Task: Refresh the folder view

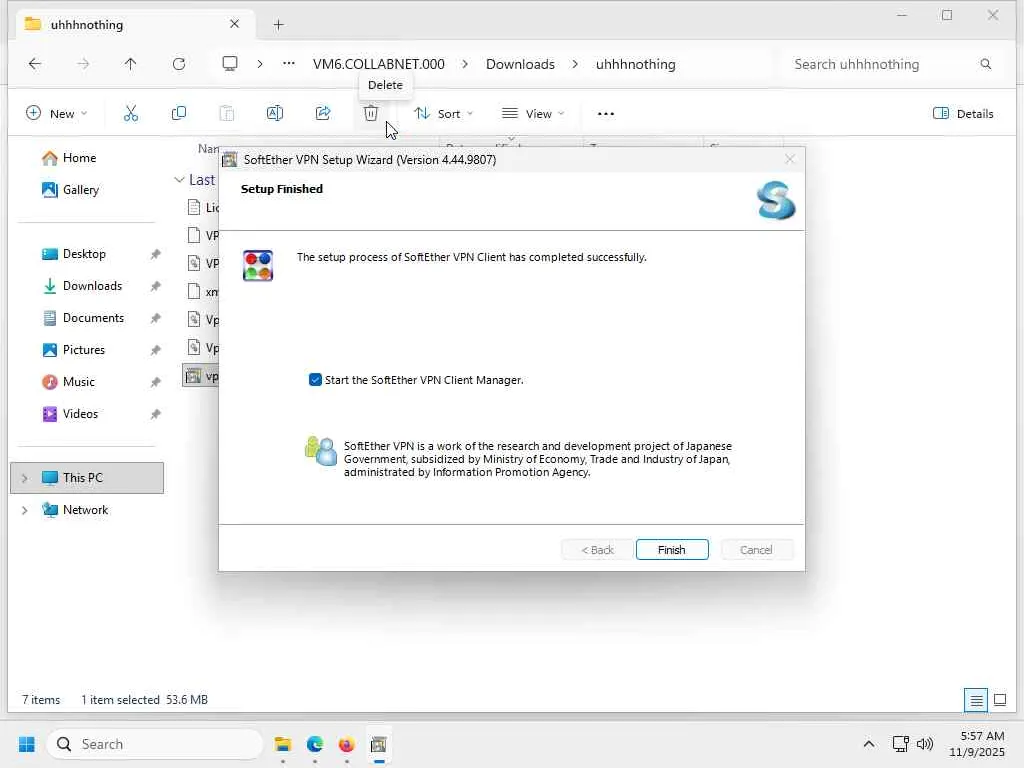Action: point(179,64)
